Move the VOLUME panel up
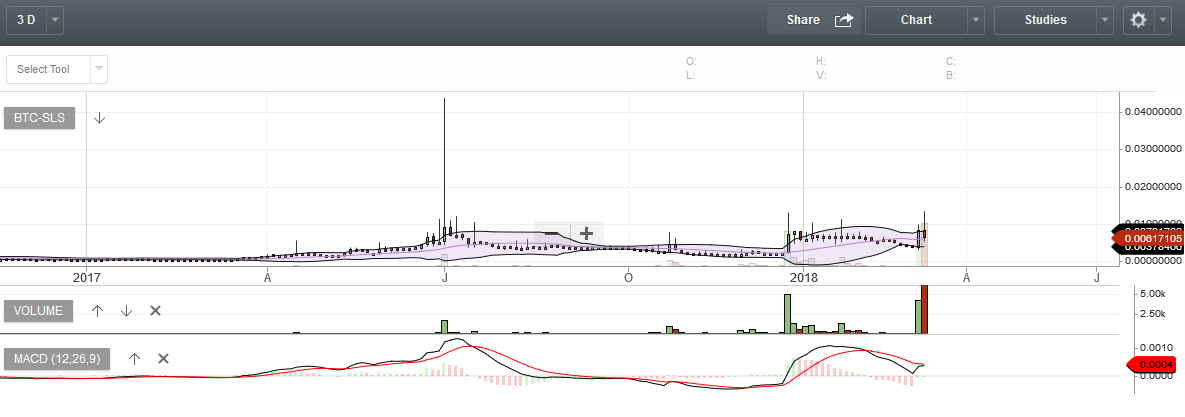This screenshot has height=417, width=1185. coord(97,310)
